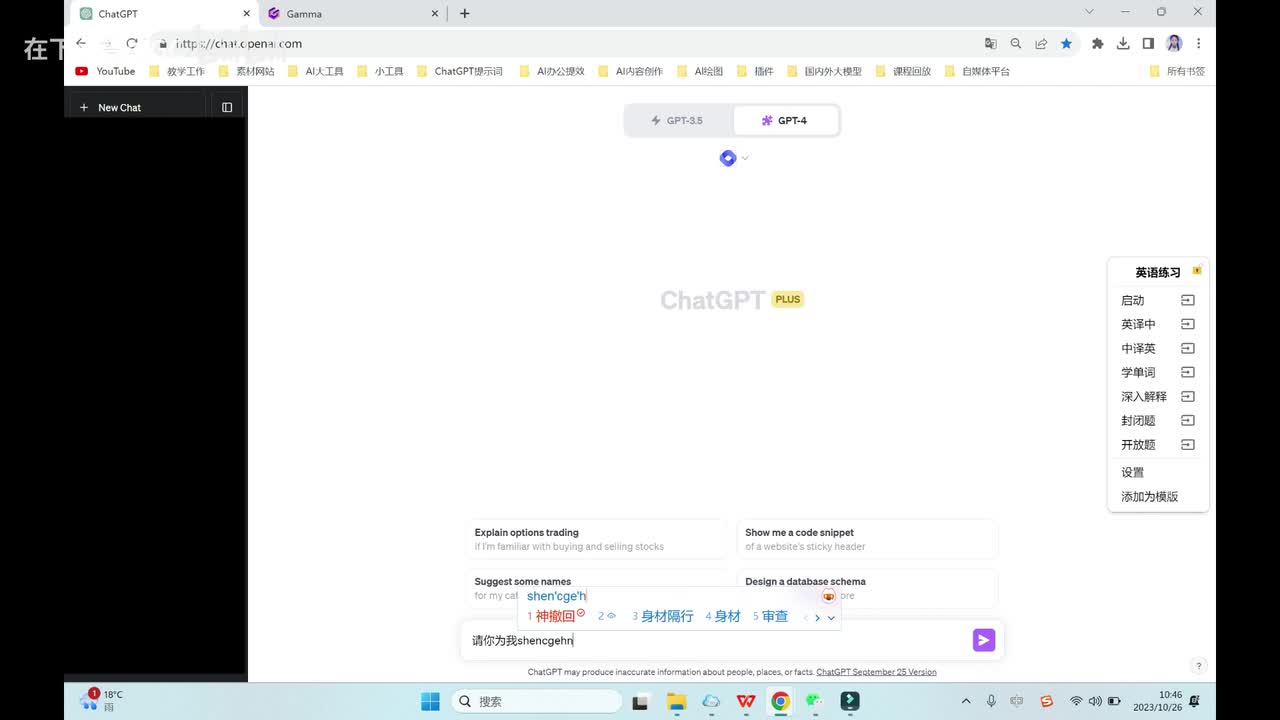Reload the page with refresh icon
Viewport: 1280px width, 720px height.
[x=131, y=43]
